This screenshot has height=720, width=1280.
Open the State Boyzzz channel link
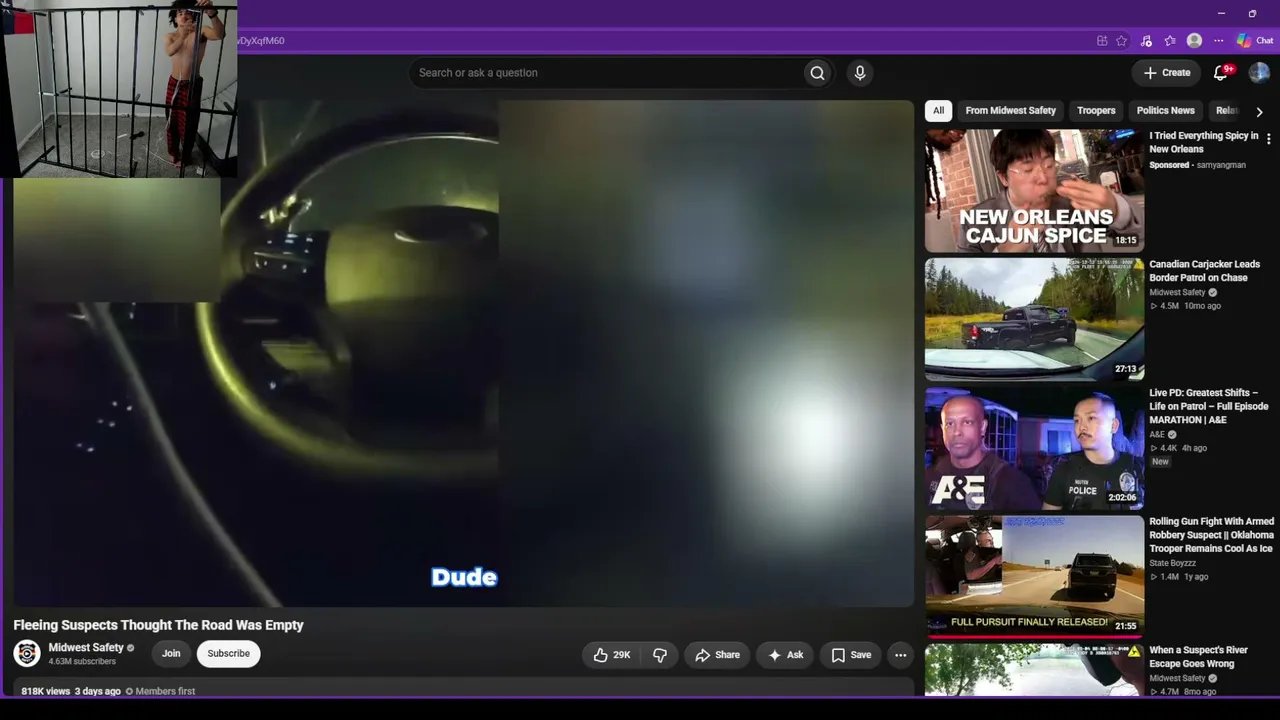point(1172,563)
